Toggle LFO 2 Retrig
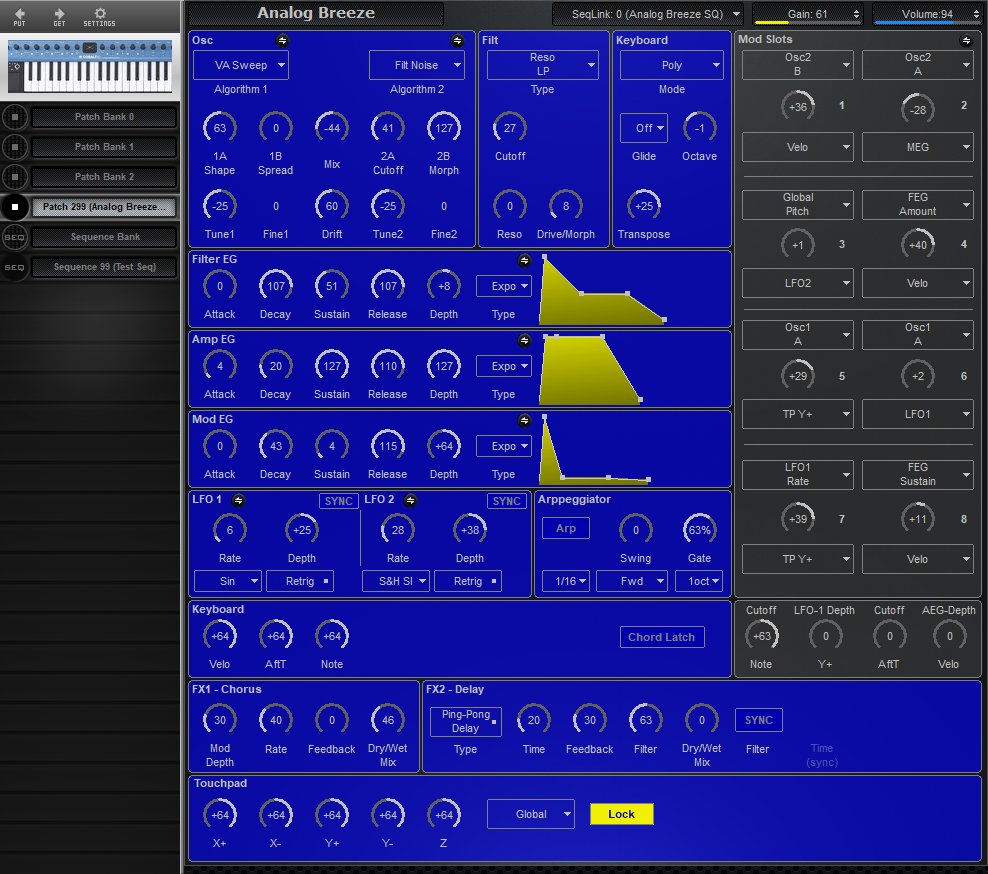 [x=468, y=581]
